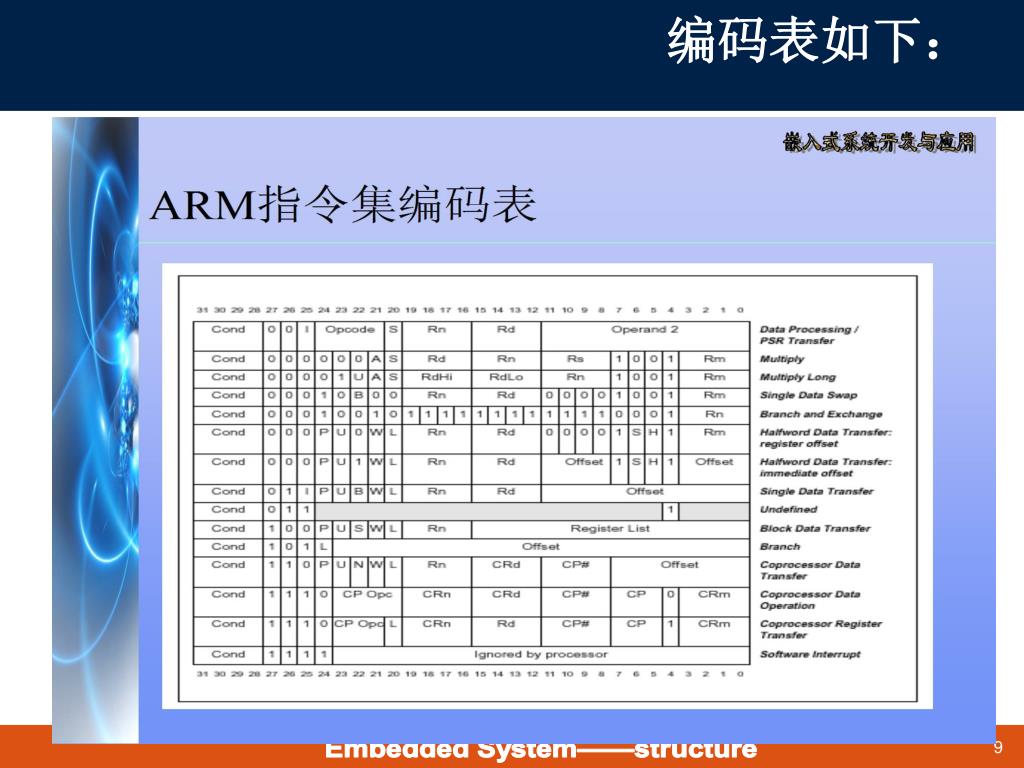Click the "Register List" cell

610,528
